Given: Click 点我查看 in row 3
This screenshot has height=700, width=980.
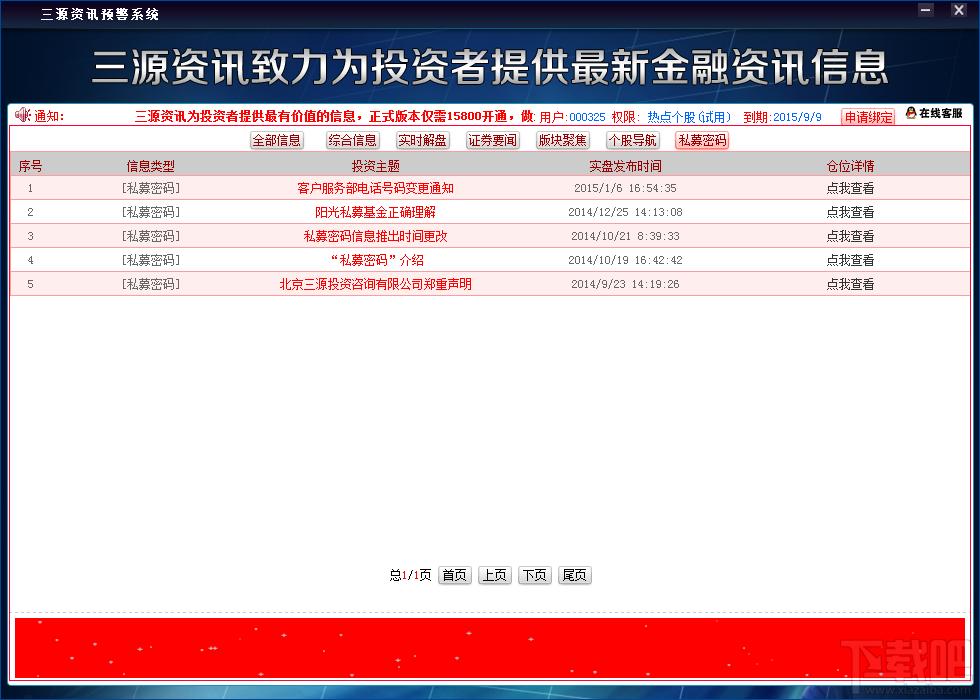Looking at the screenshot, I should click(850, 236).
